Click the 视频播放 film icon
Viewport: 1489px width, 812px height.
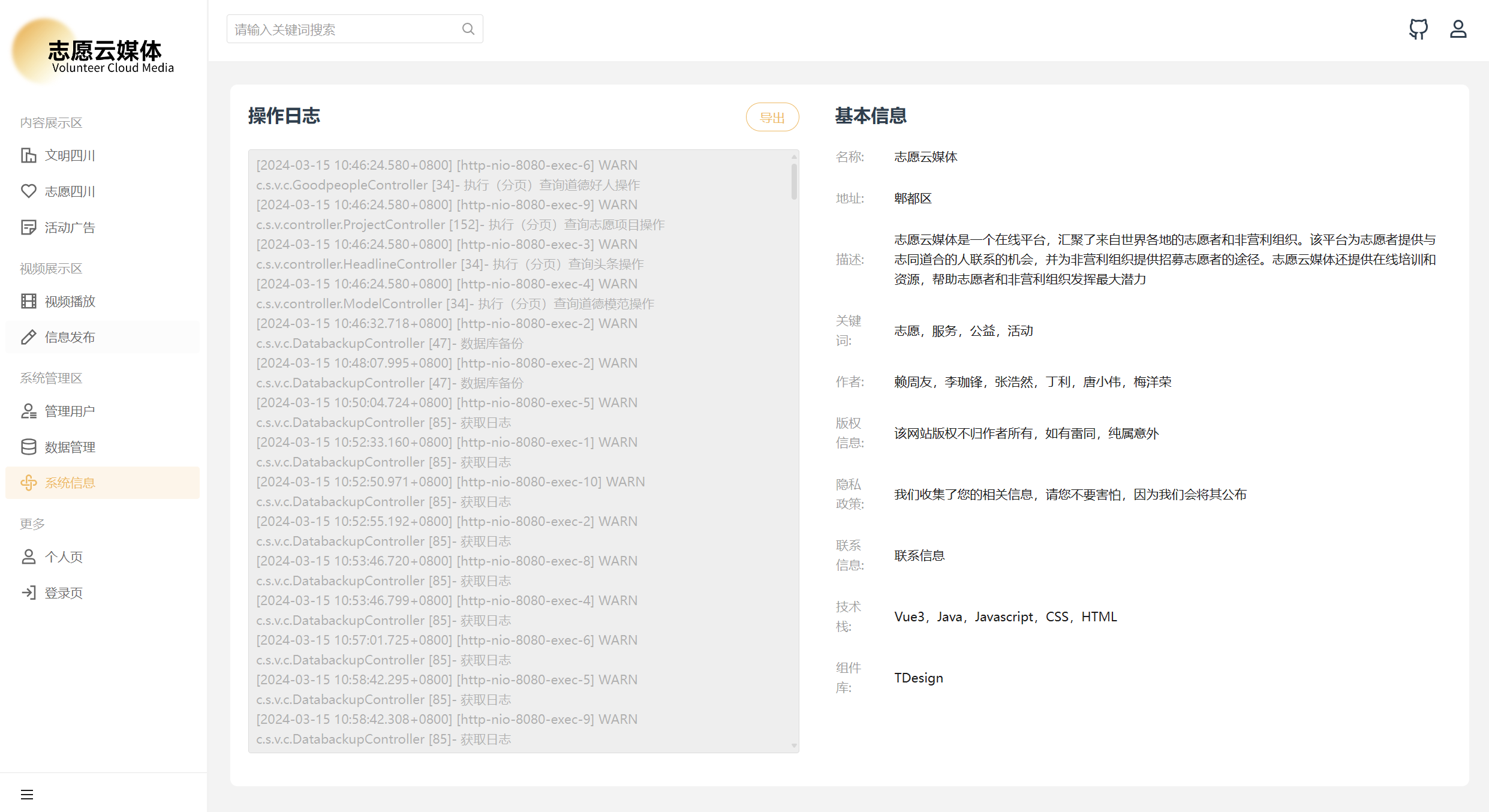28,301
